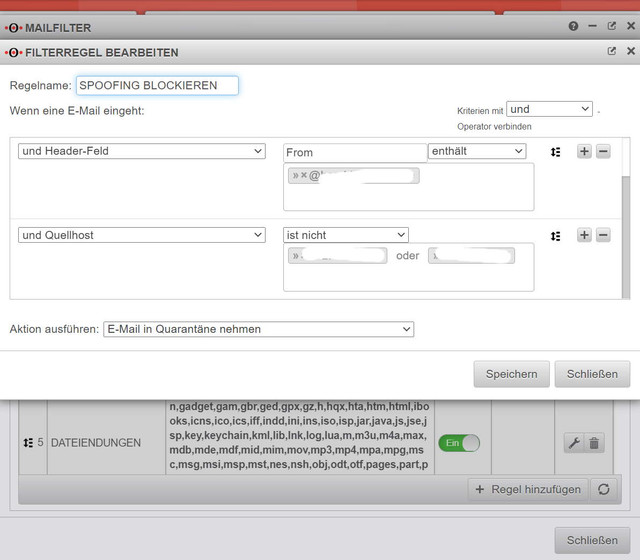Pop out the Mailfilter window
The width and height of the screenshot is (640, 560).
pos(611,26)
